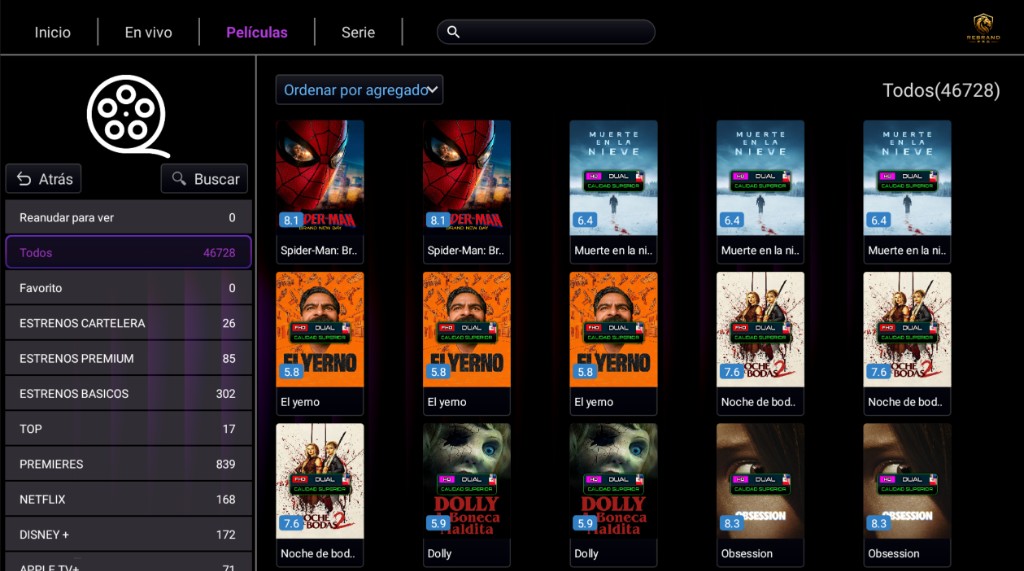Open the last Muerte en la nieve poster
The height and width of the screenshot is (571, 1024).
tap(907, 178)
